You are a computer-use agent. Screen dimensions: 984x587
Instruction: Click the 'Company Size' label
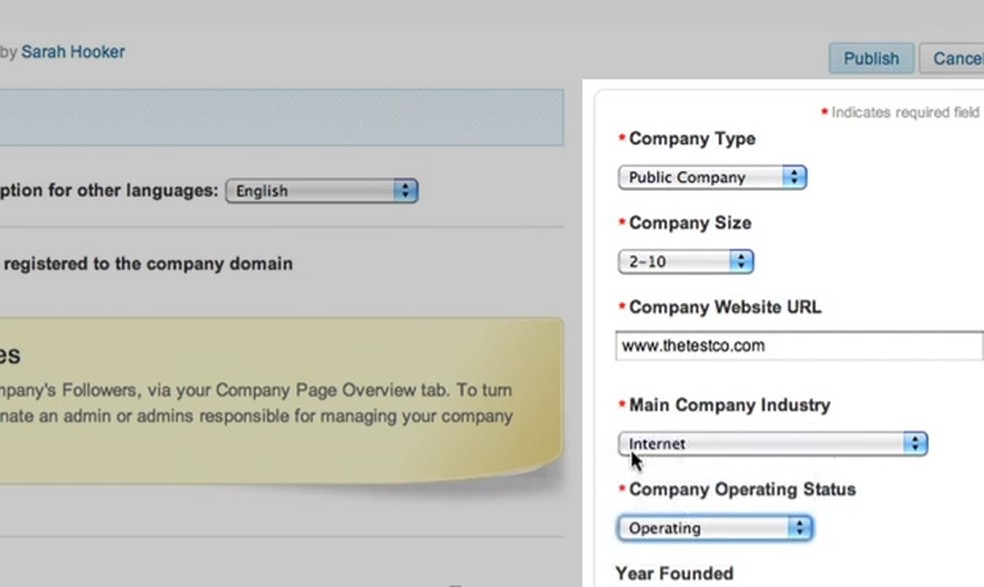[x=690, y=223]
